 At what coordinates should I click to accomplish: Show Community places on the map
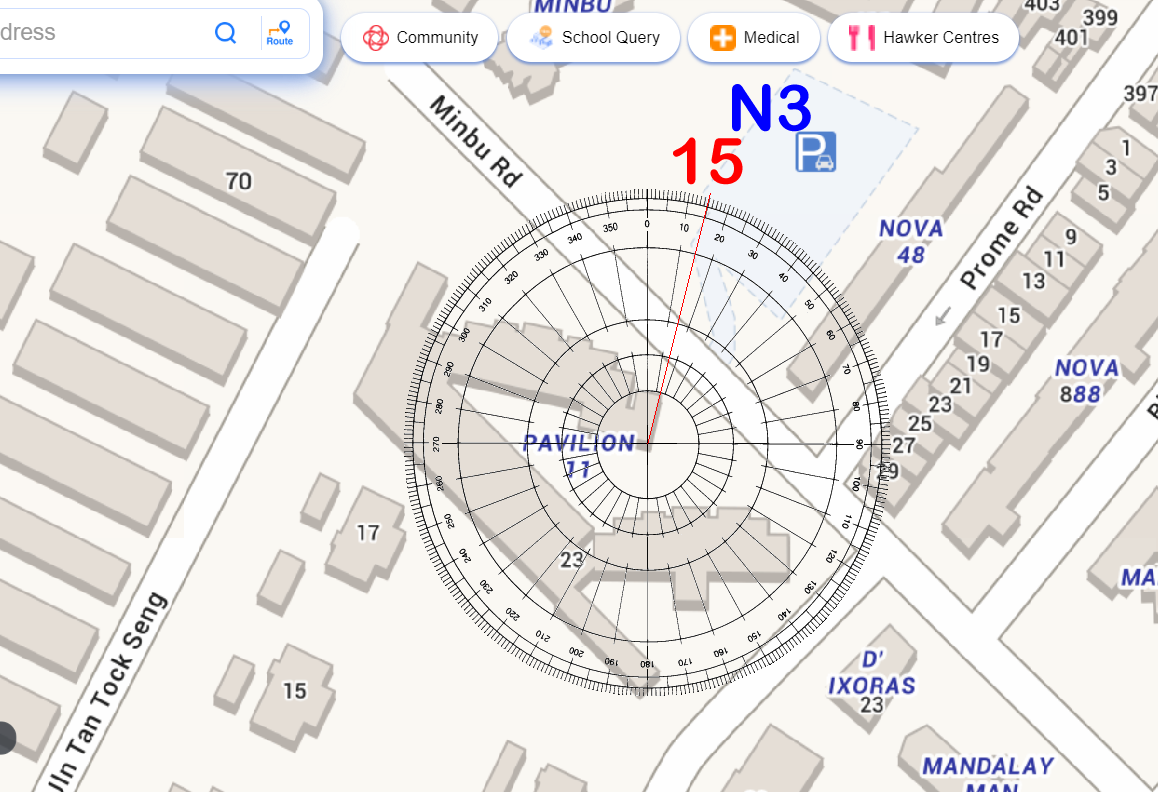[x=420, y=38]
